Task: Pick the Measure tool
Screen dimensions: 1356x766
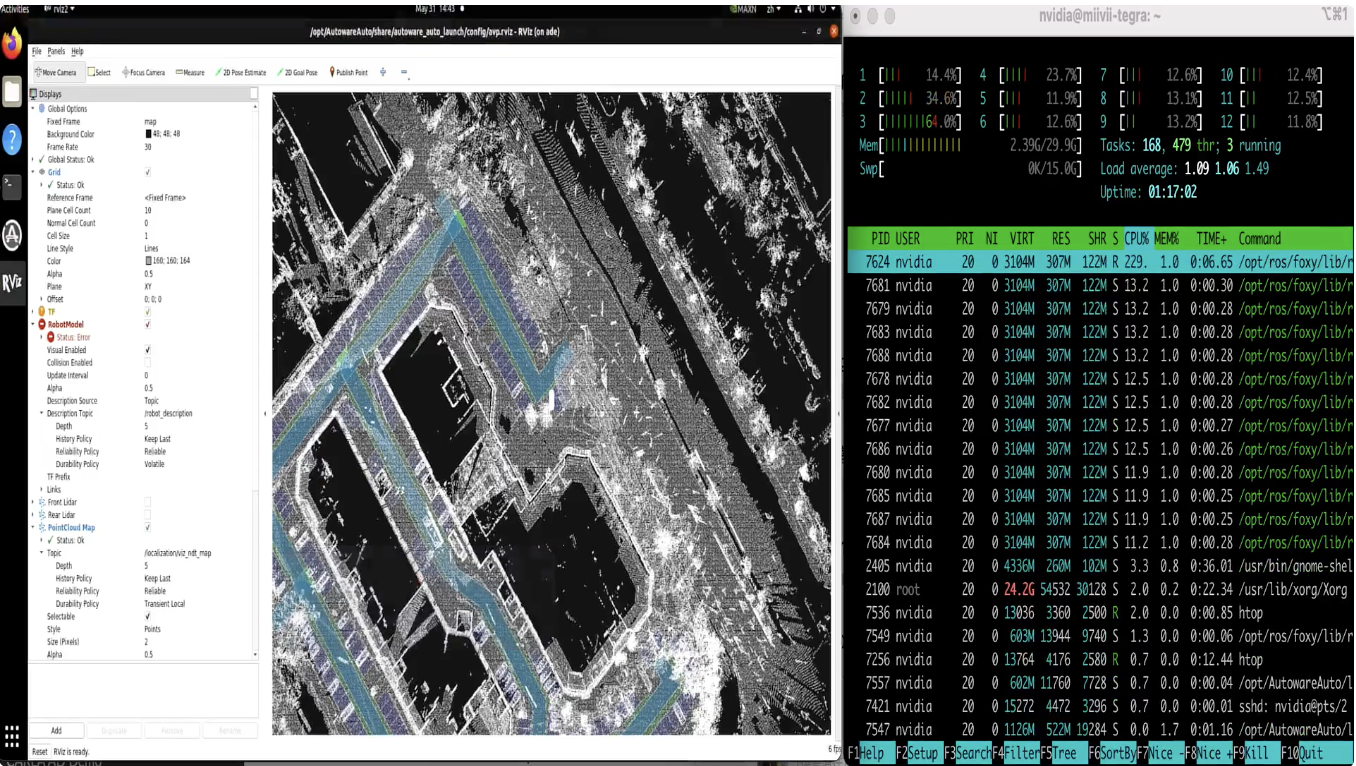Action: point(190,72)
